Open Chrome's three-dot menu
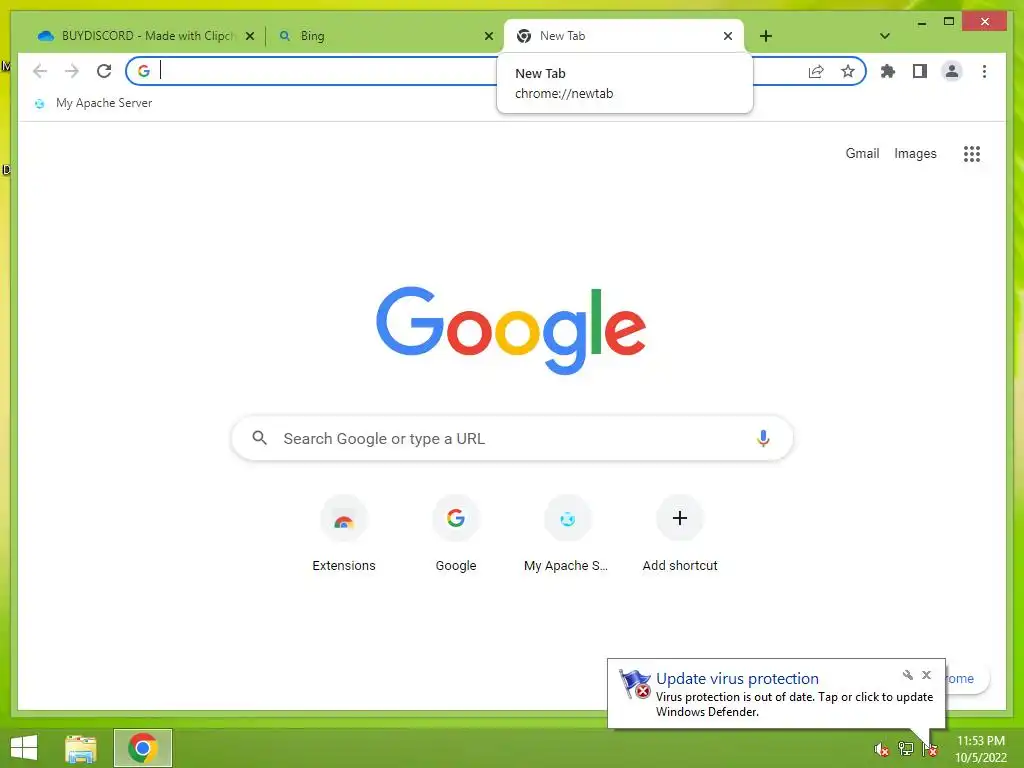The height and width of the screenshot is (768, 1024). [x=984, y=71]
